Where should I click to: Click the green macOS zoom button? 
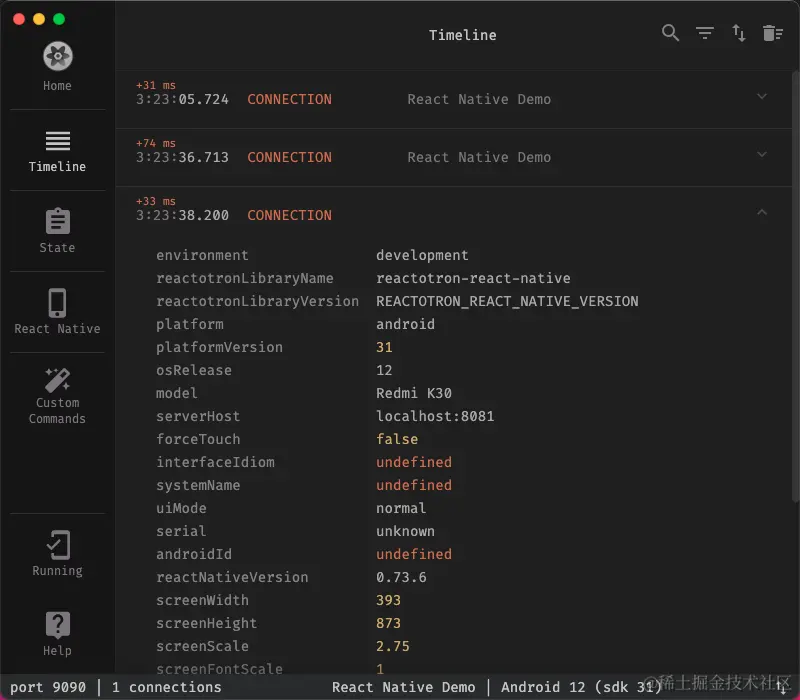point(59,19)
